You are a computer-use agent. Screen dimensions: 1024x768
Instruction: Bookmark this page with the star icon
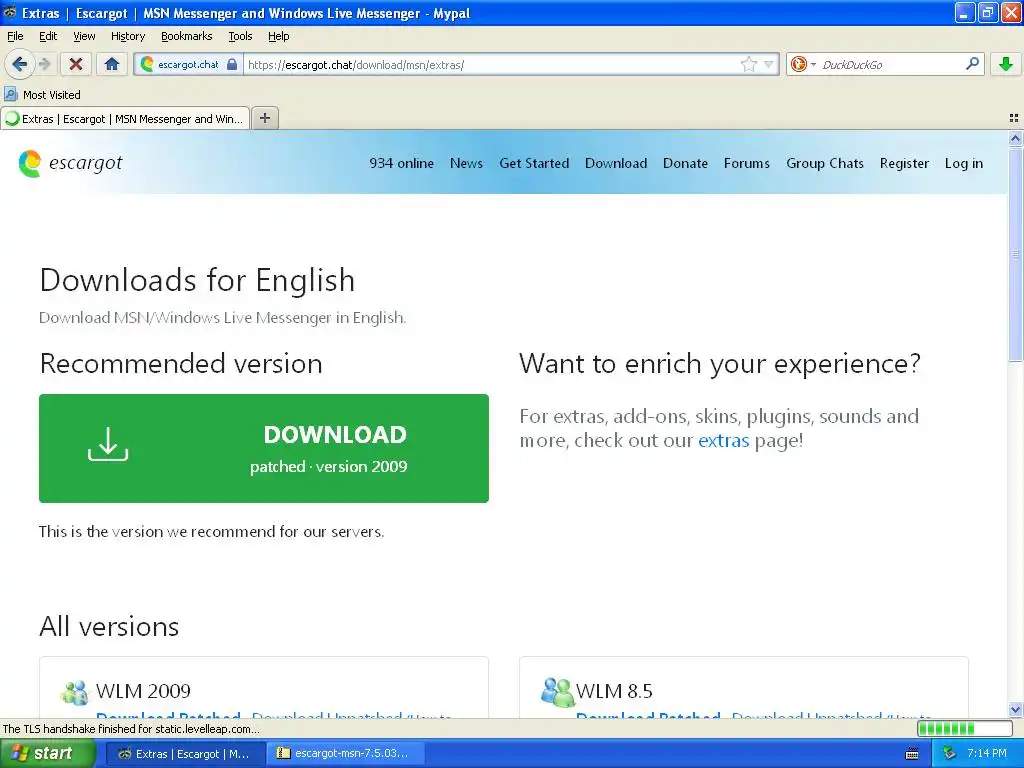[x=748, y=64]
